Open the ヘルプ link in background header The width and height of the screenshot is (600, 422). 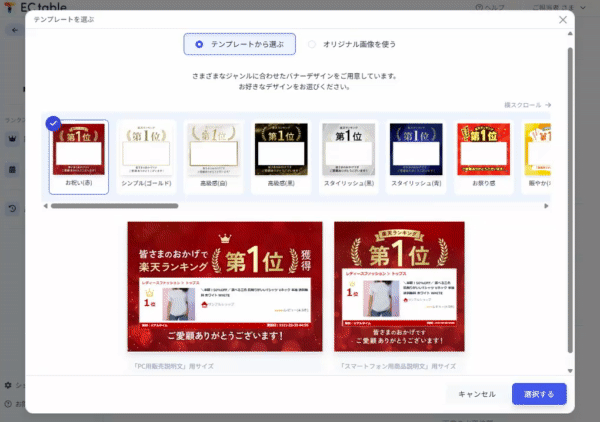(490, 7)
